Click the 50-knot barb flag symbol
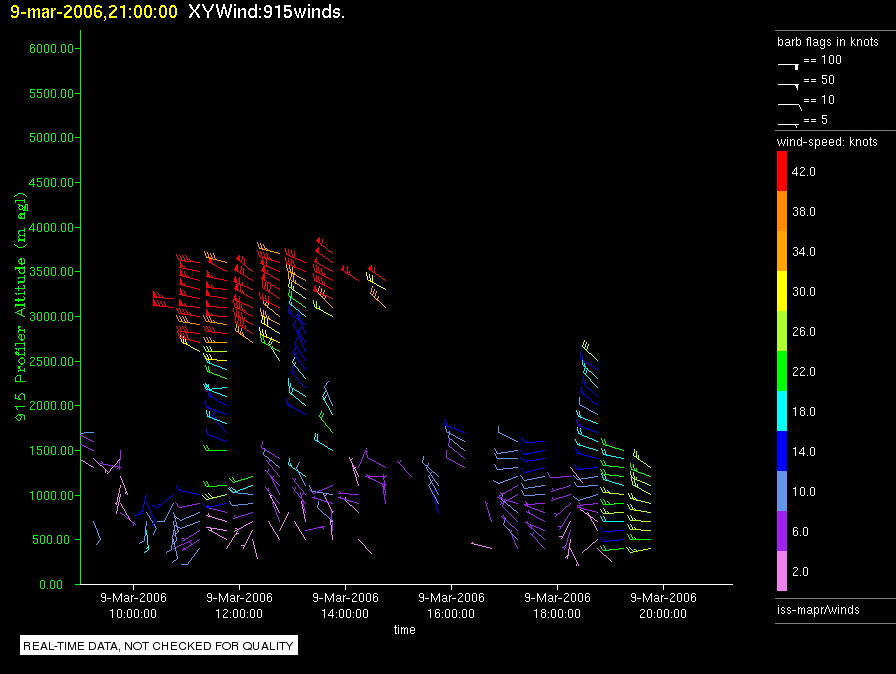The height and width of the screenshot is (674, 896). click(789, 83)
